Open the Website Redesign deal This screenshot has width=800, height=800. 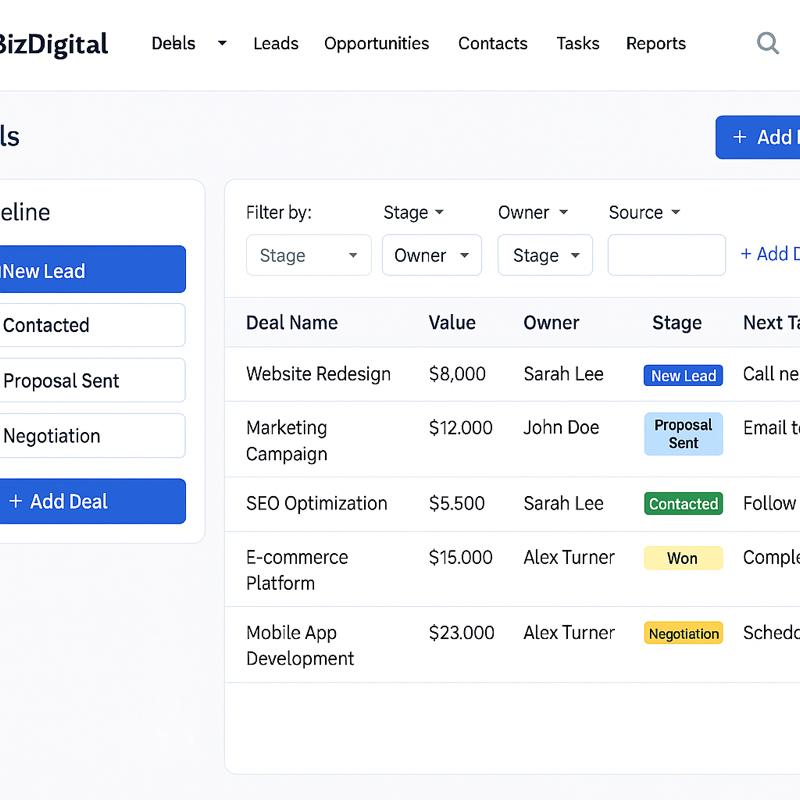pyautogui.click(x=318, y=374)
